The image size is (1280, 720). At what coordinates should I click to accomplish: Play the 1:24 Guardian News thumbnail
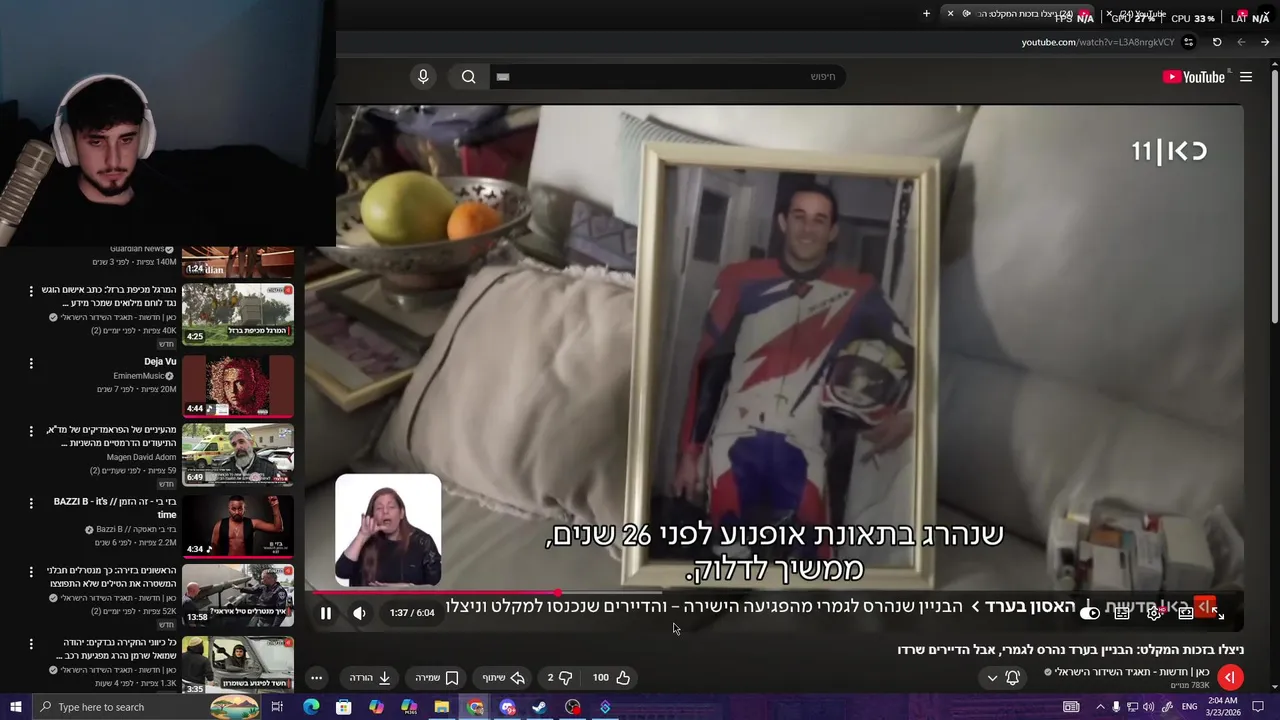pos(238,262)
